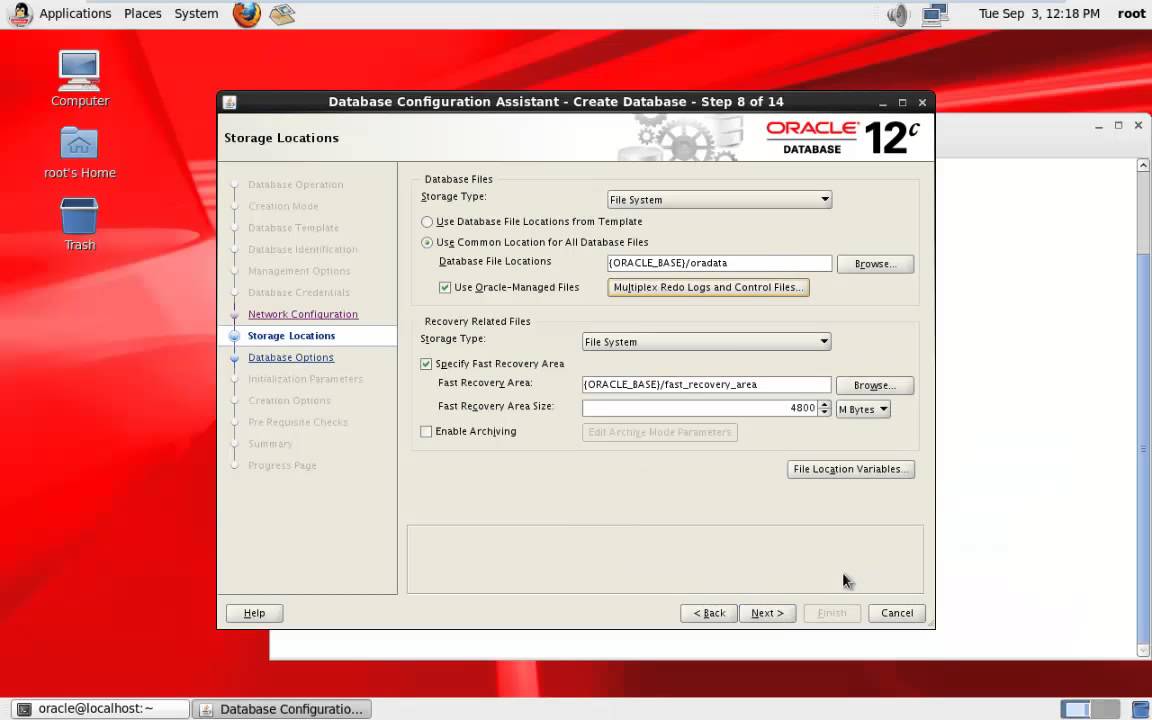The width and height of the screenshot is (1152, 720).
Task: Select Database Configuration taskbar entry
Action: [x=282, y=709]
